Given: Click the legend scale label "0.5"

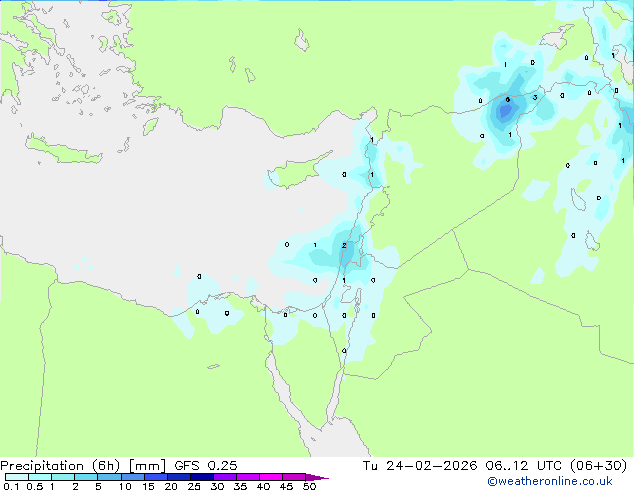Looking at the screenshot, I should 35,486.
